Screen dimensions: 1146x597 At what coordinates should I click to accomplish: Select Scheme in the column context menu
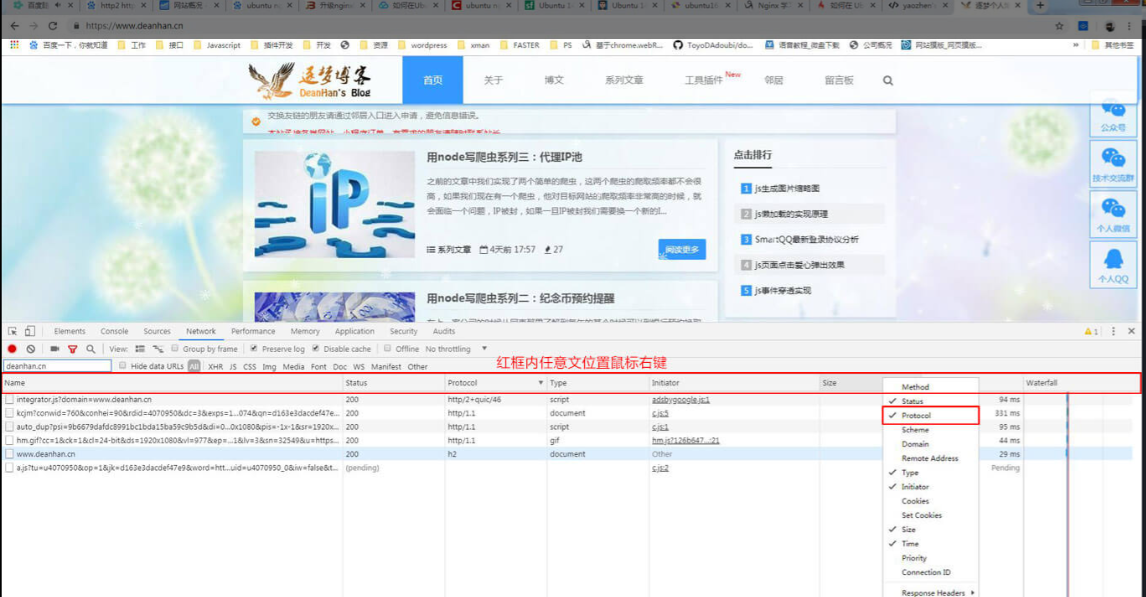[930, 430]
